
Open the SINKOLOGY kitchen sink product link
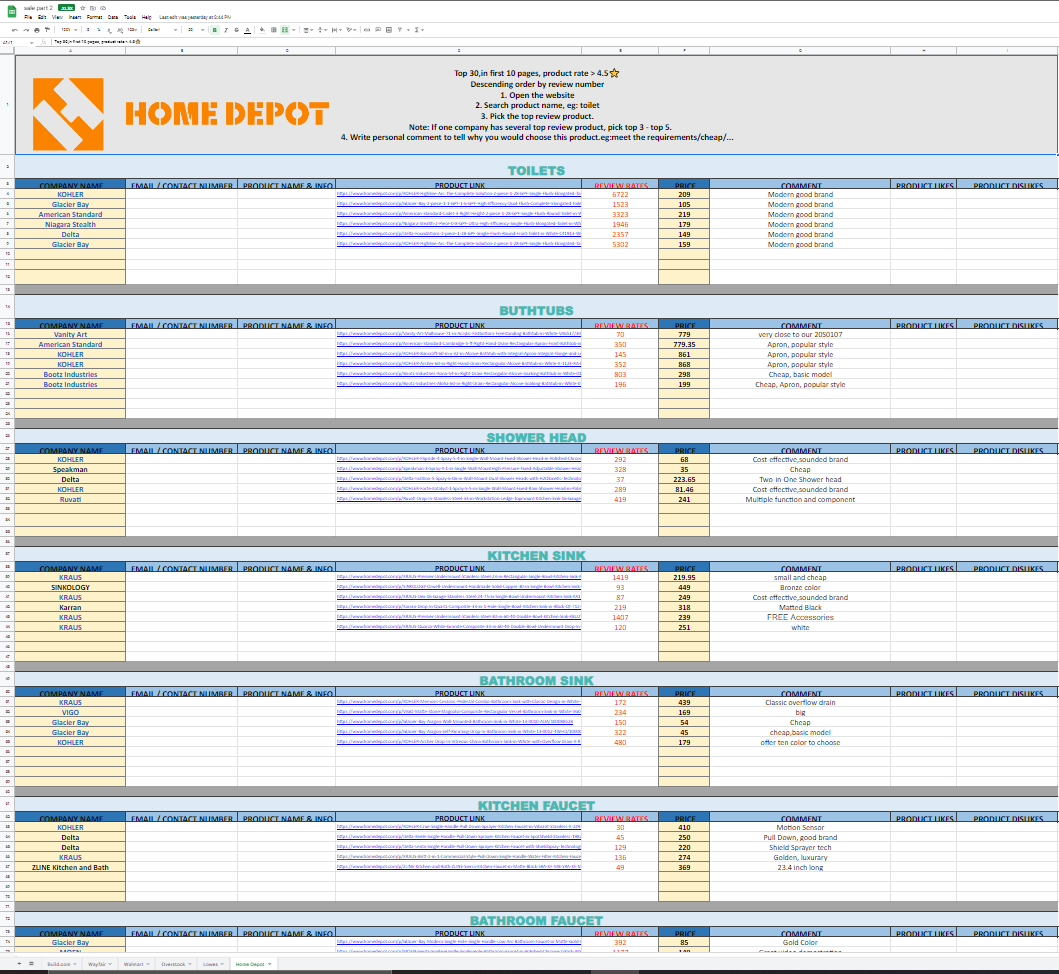point(459,587)
